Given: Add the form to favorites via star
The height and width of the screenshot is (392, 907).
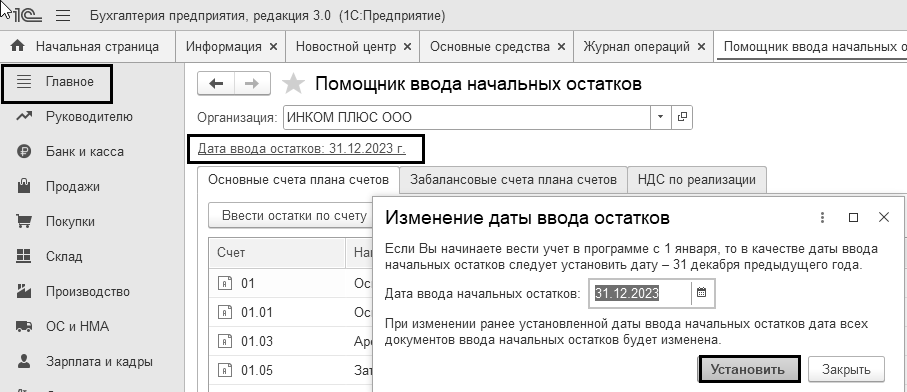Looking at the screenshot, I should (x=293, y=84).
